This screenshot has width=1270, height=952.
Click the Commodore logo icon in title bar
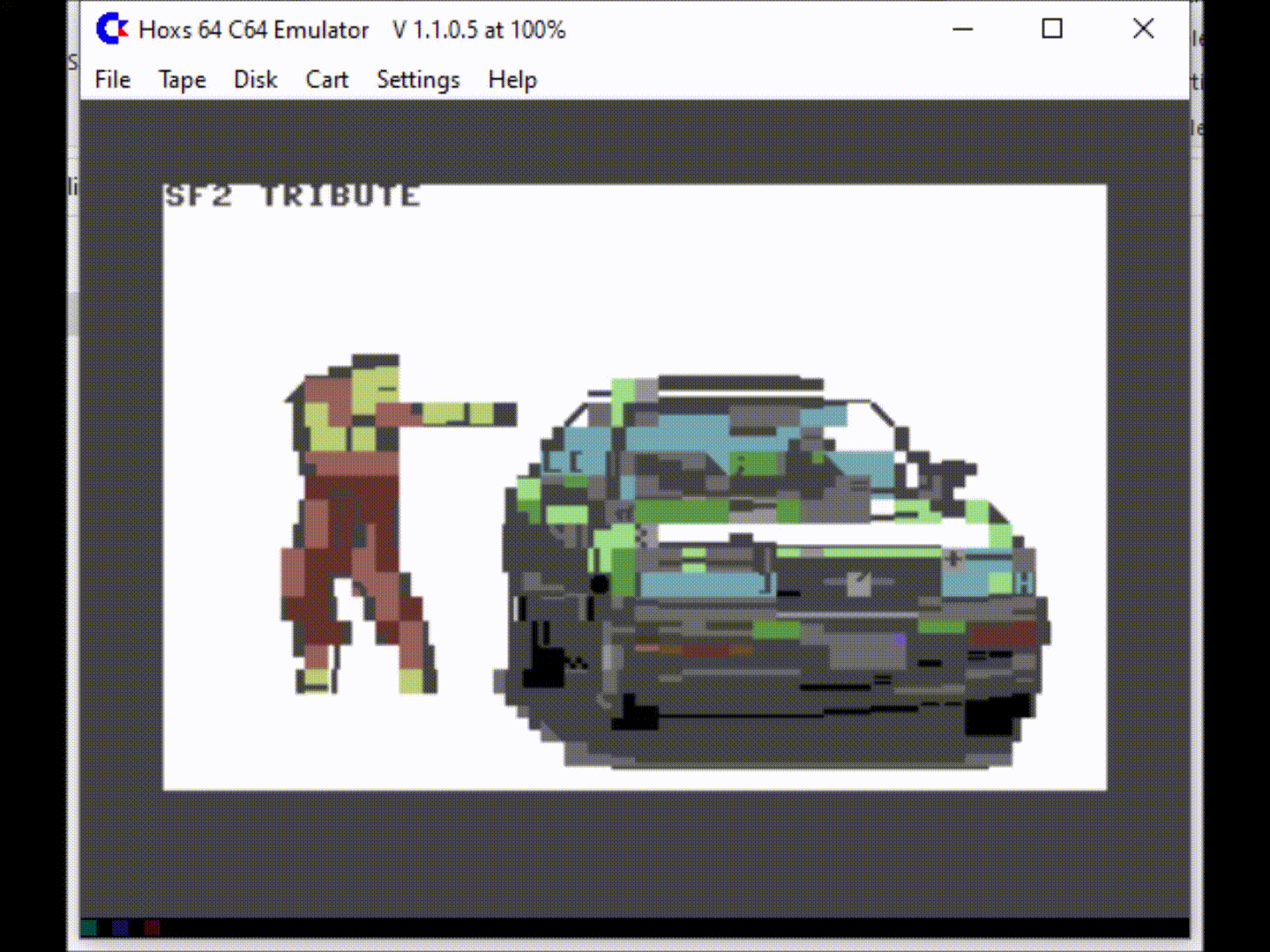[x=112, y=29]
